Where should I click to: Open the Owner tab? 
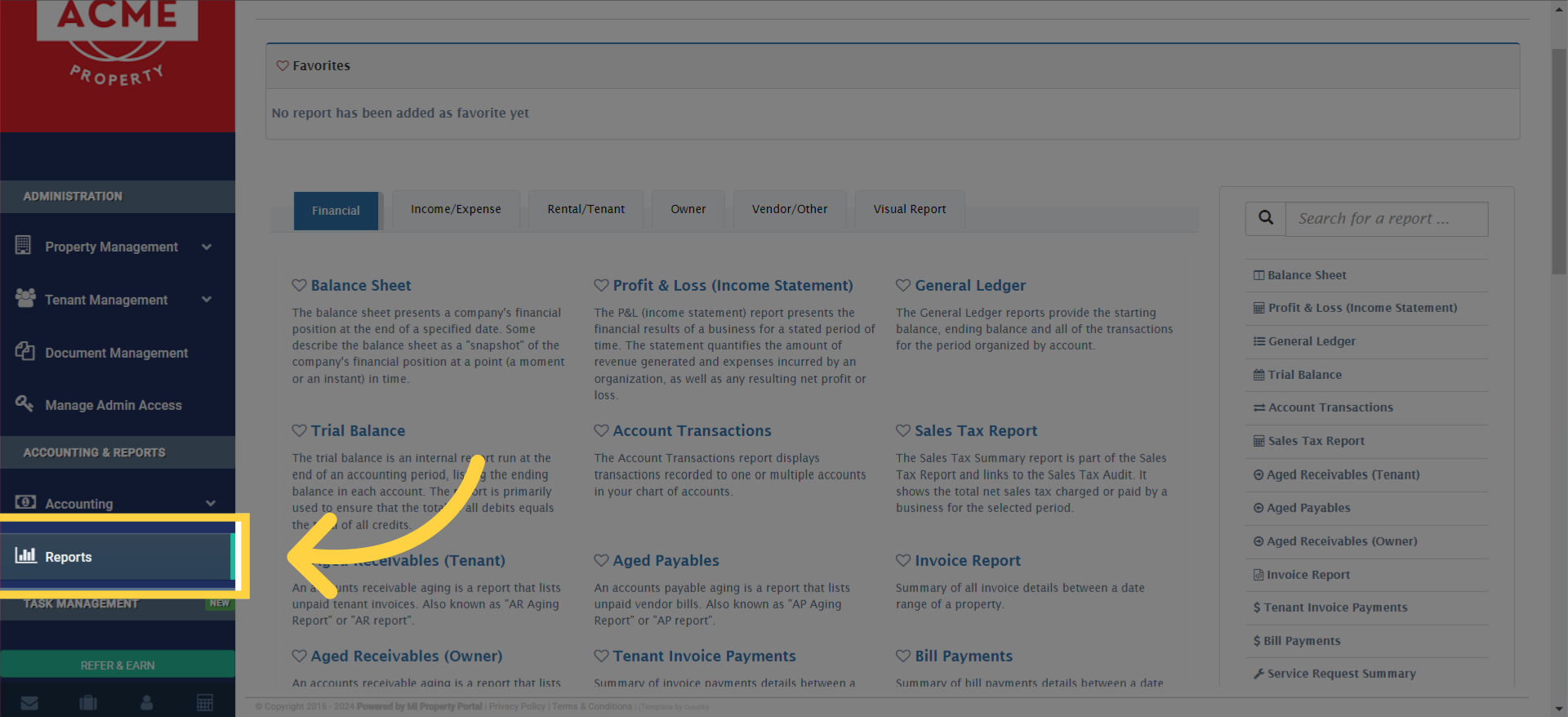tap(688, 210)
